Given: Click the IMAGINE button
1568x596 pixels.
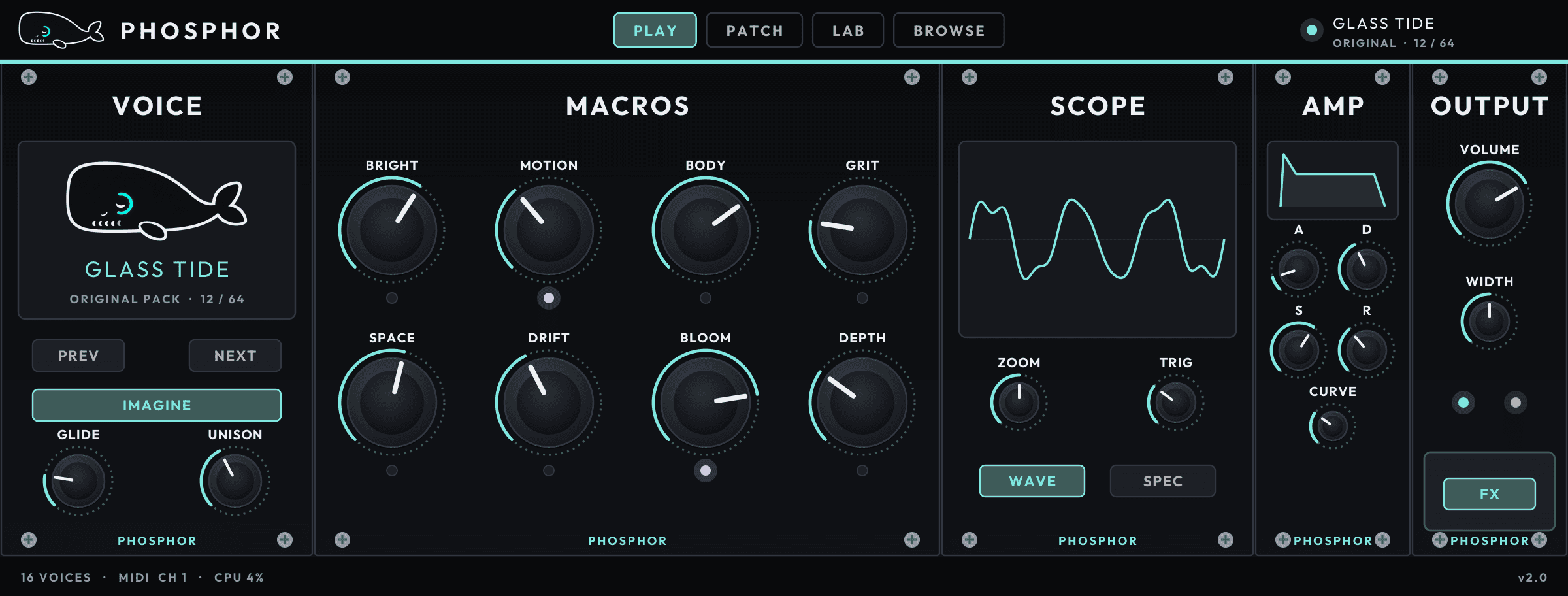Looking at the screenshot, I should (157, 405).
